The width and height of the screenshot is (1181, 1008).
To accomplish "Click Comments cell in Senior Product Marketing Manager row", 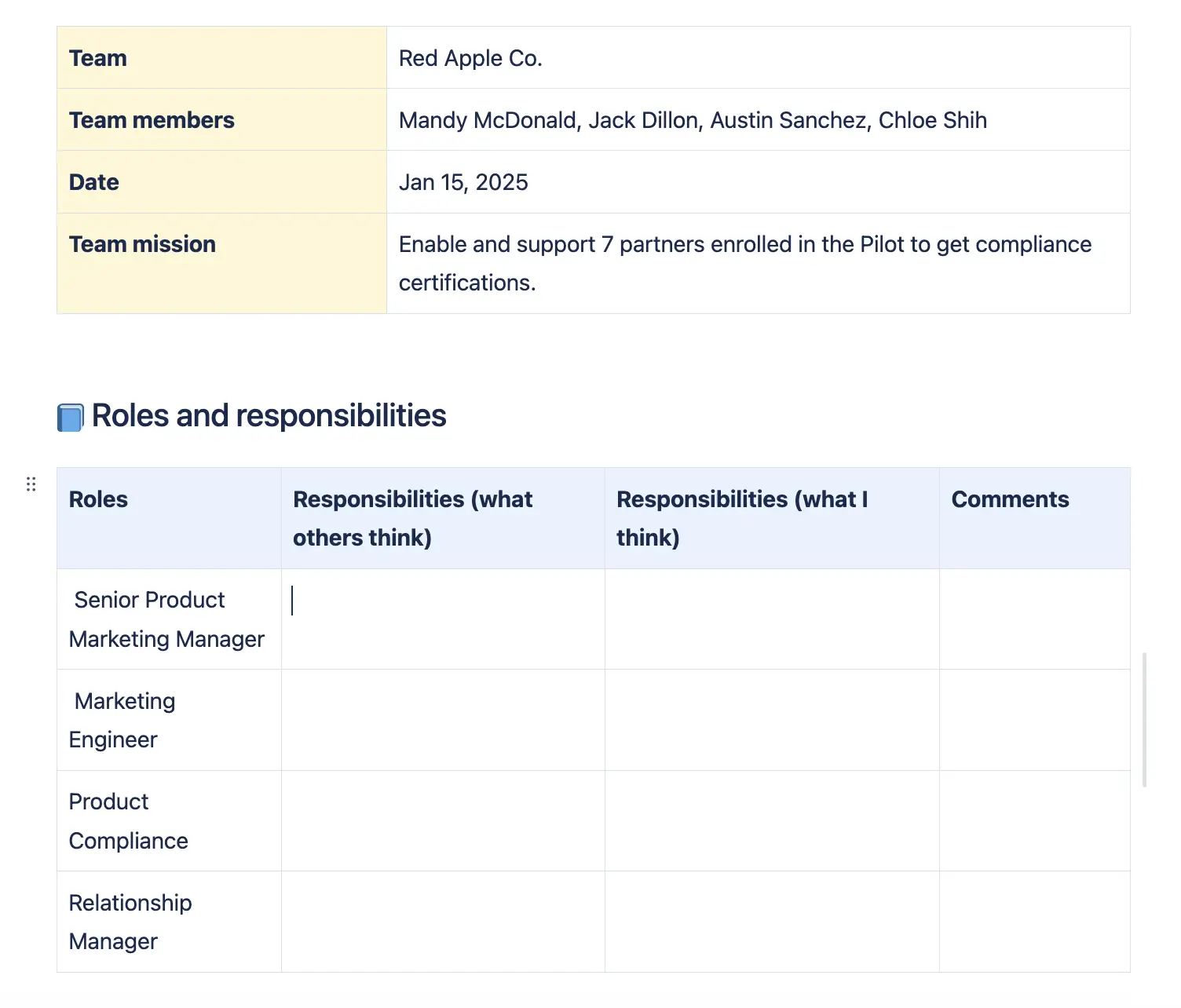I will coord(1035,619).
